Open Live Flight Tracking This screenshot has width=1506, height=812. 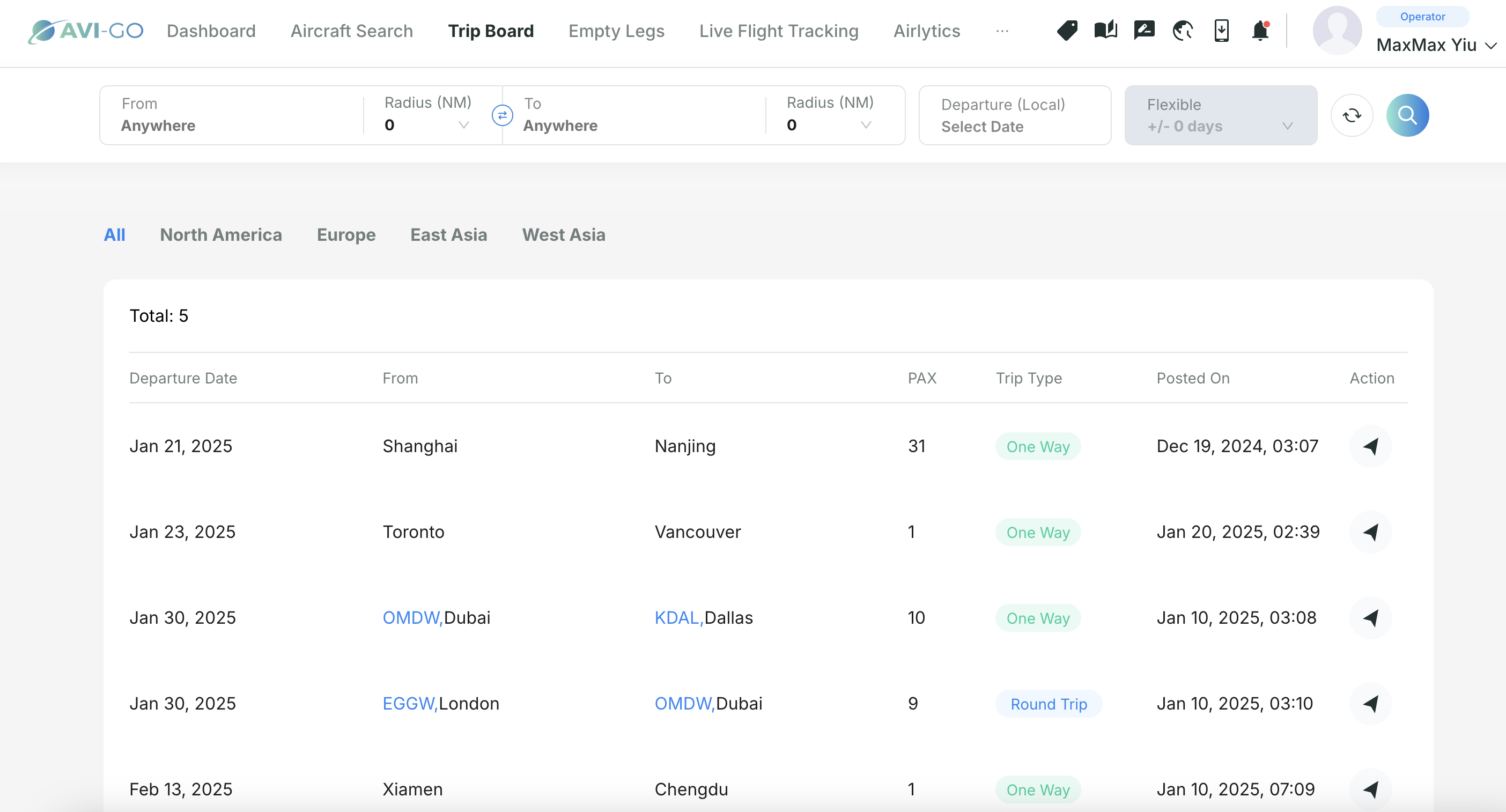779,31
